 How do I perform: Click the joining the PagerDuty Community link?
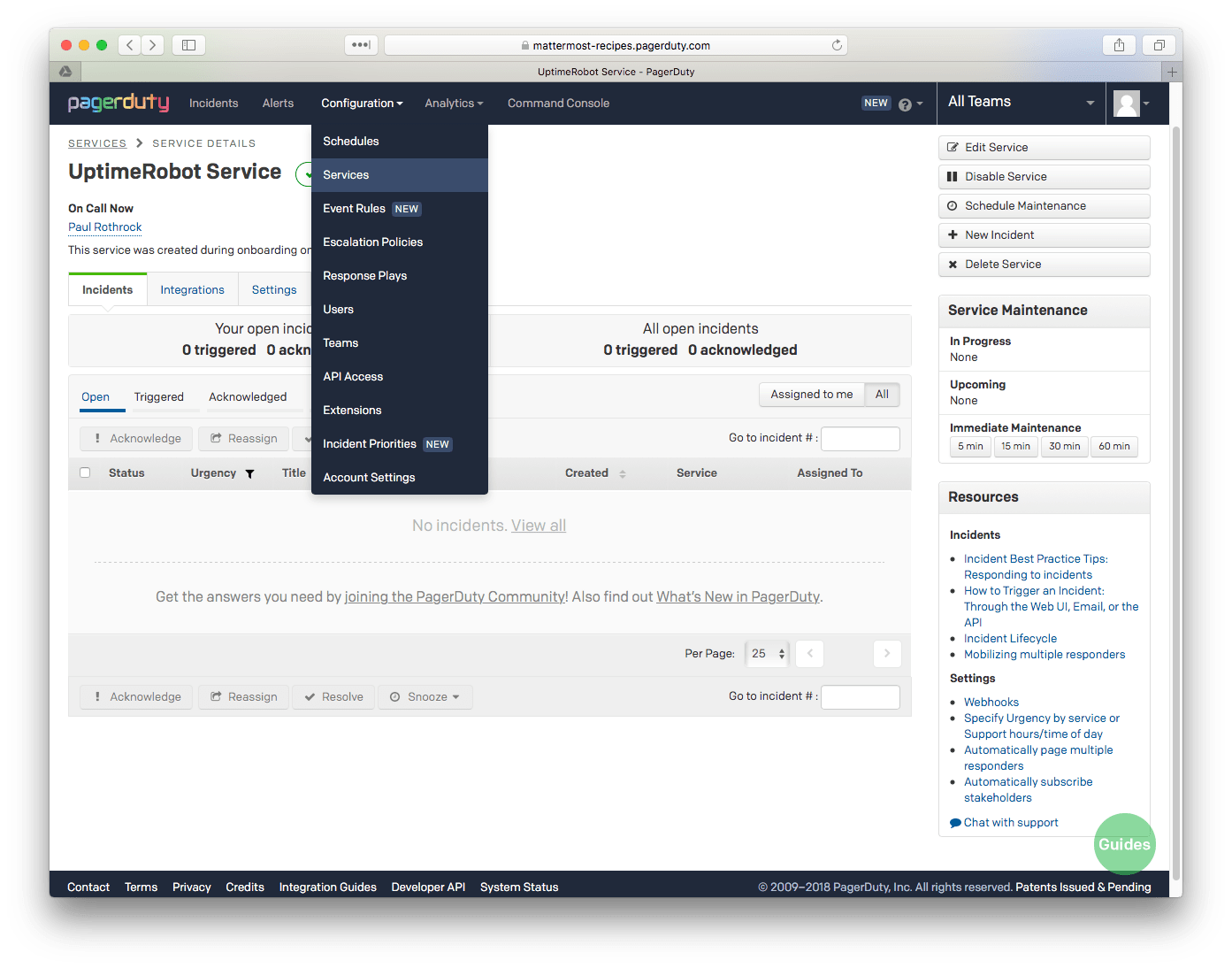tap(454, 596)
